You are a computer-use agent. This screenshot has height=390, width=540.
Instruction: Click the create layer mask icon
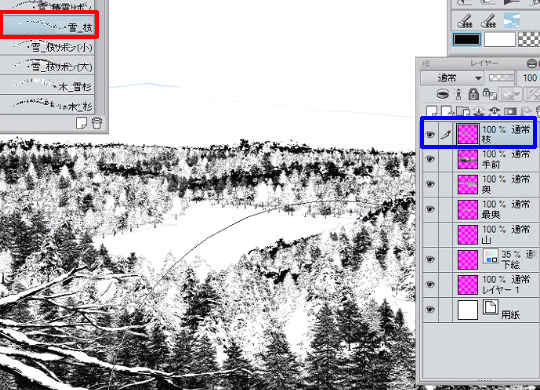point(510,111)
